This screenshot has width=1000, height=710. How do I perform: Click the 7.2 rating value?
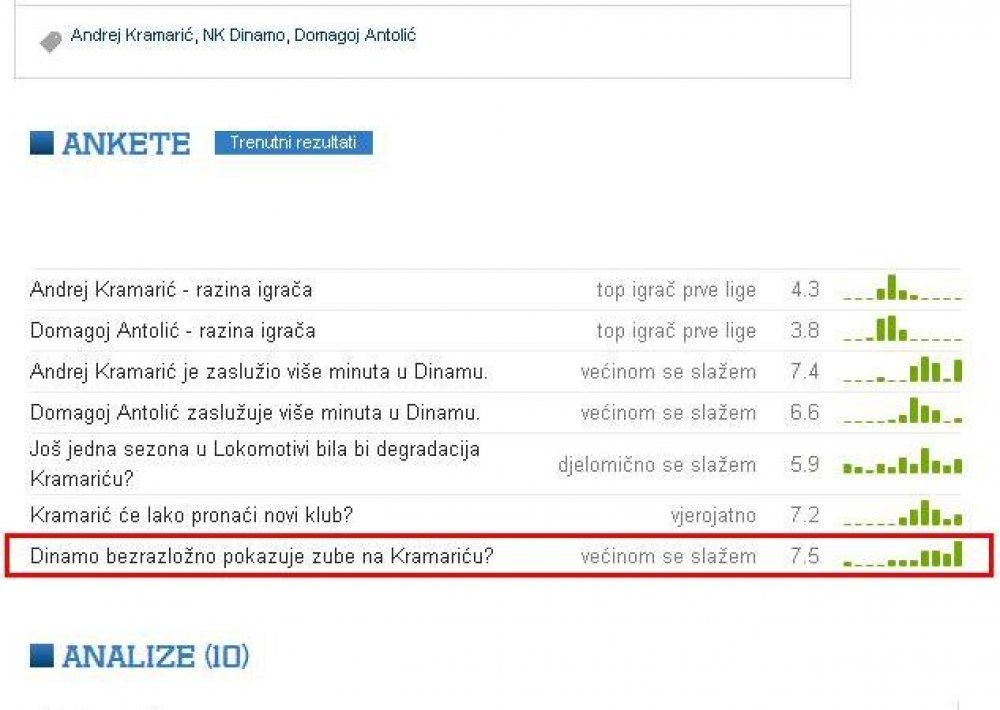click(x=805, y=515)
